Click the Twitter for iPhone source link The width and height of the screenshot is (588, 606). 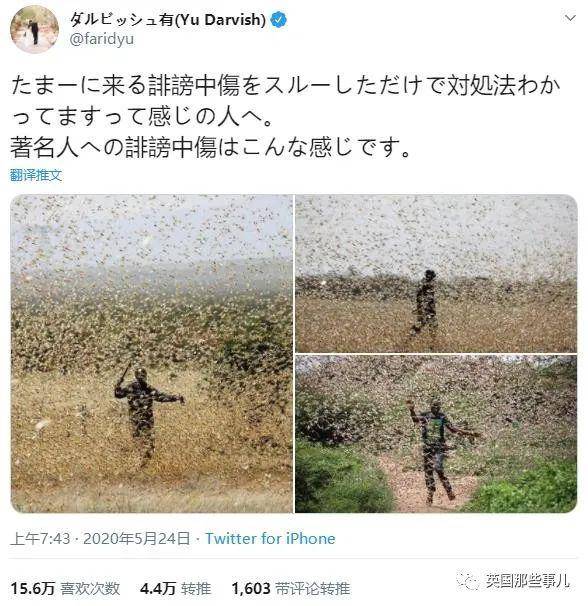270,539
